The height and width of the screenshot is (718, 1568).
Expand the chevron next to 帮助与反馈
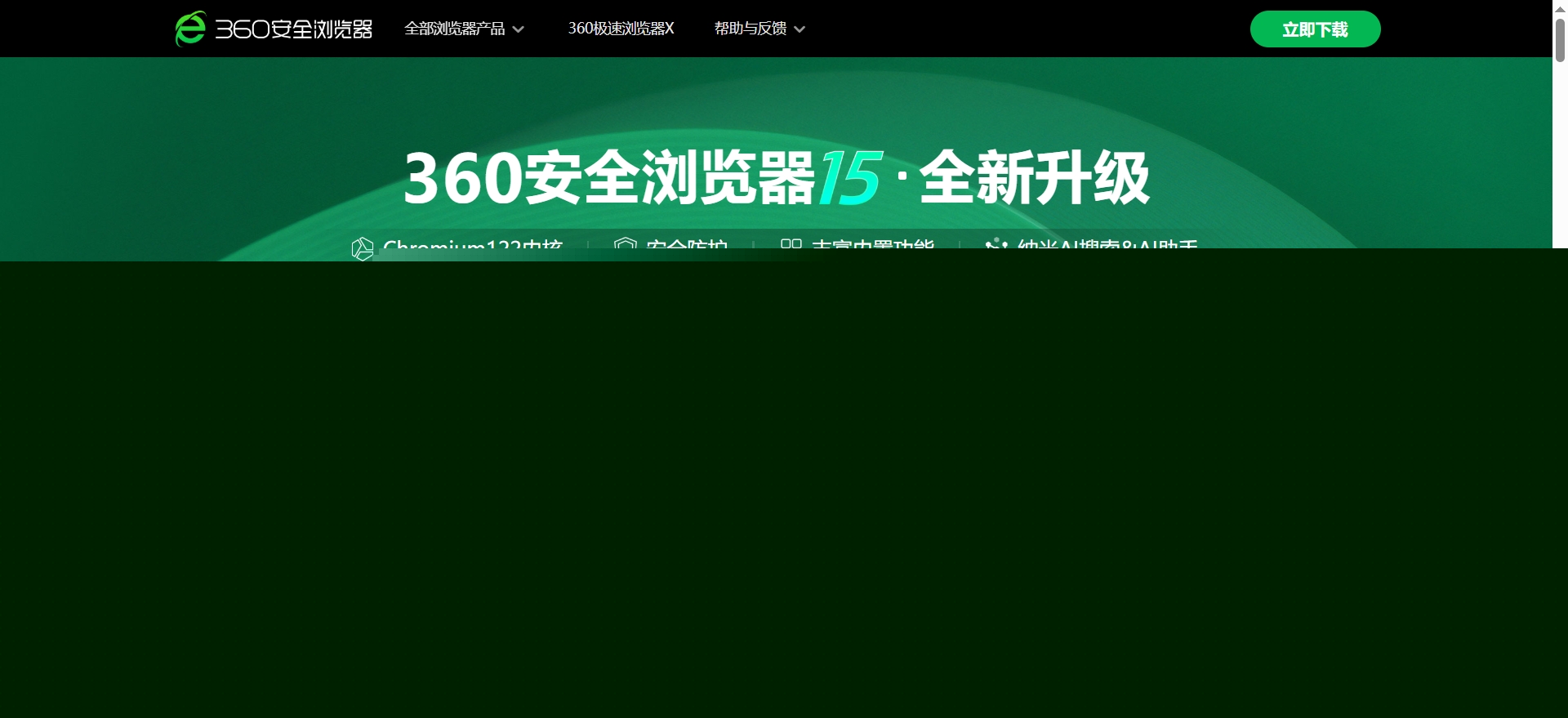(800, 29)
